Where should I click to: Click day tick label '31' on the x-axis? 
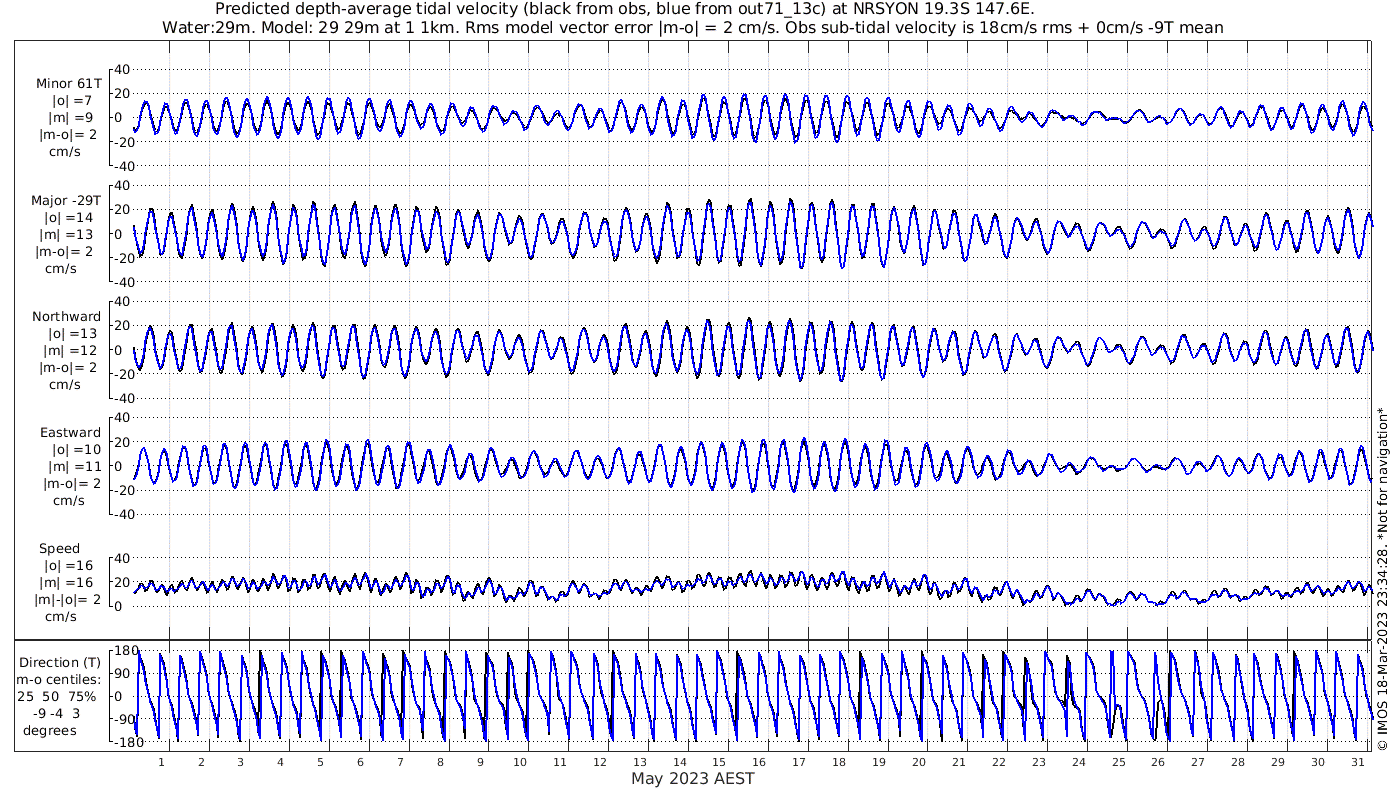(1357, 762)
